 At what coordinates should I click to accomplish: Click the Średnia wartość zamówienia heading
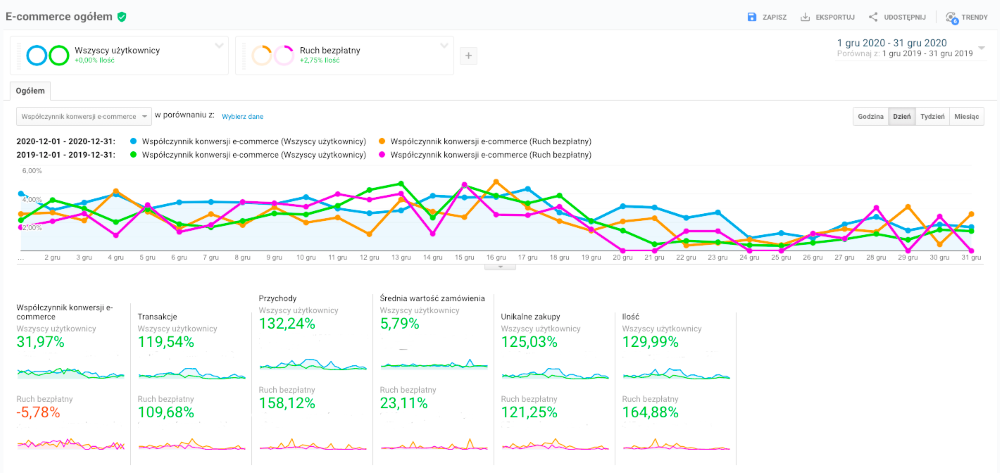[x=432, y=297]
